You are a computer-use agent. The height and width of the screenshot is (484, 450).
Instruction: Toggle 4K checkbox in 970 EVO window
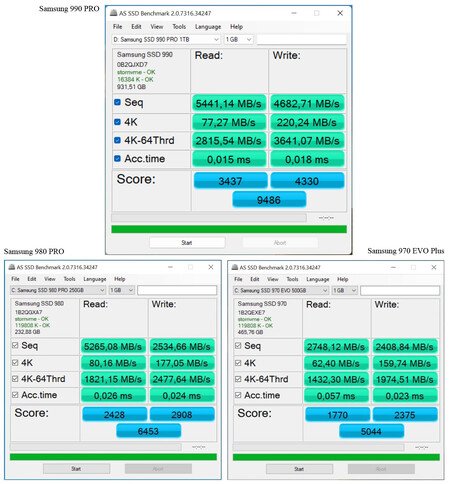238,362
